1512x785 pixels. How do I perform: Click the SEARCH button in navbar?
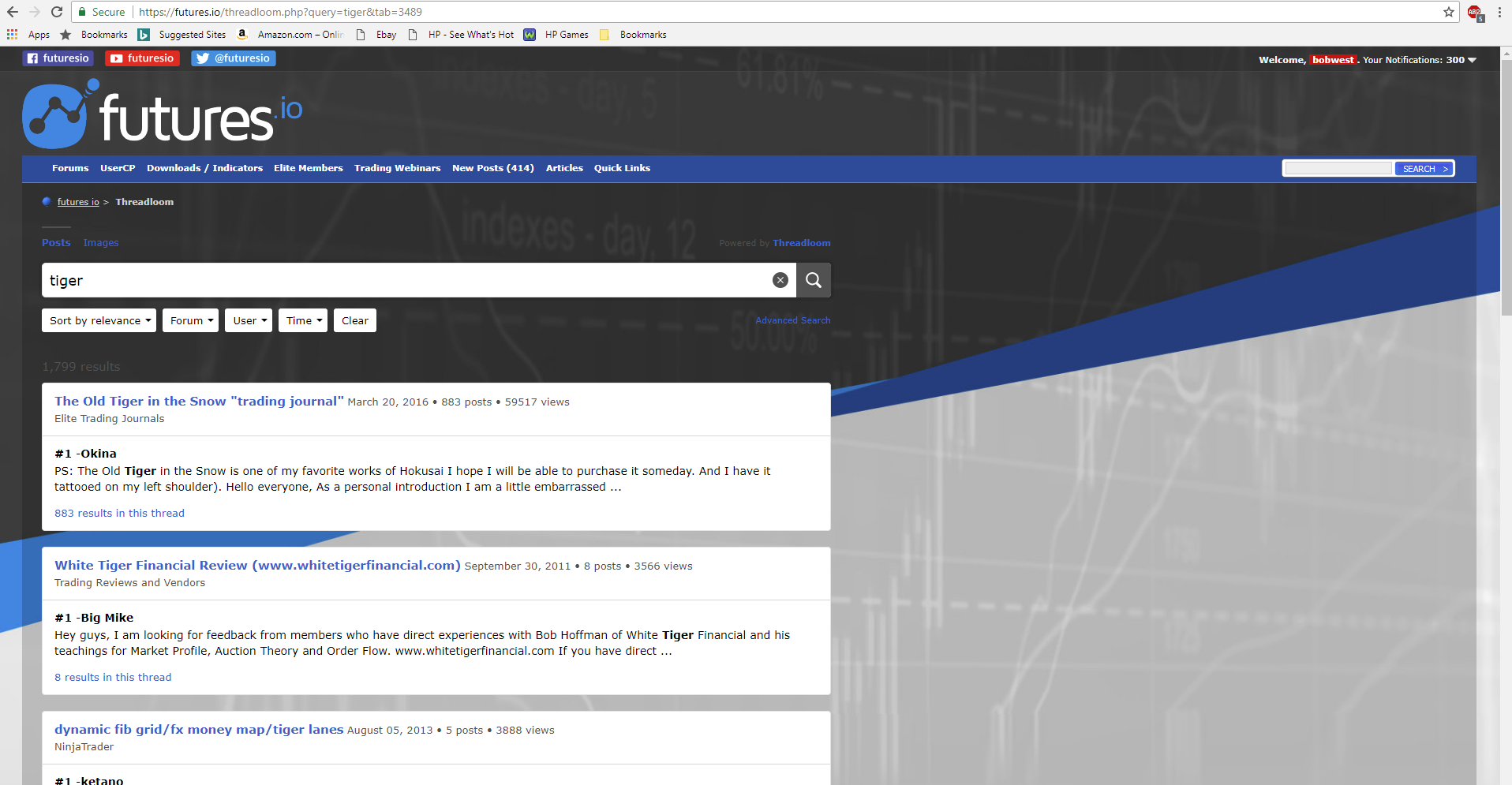[x=1424, y=169]
